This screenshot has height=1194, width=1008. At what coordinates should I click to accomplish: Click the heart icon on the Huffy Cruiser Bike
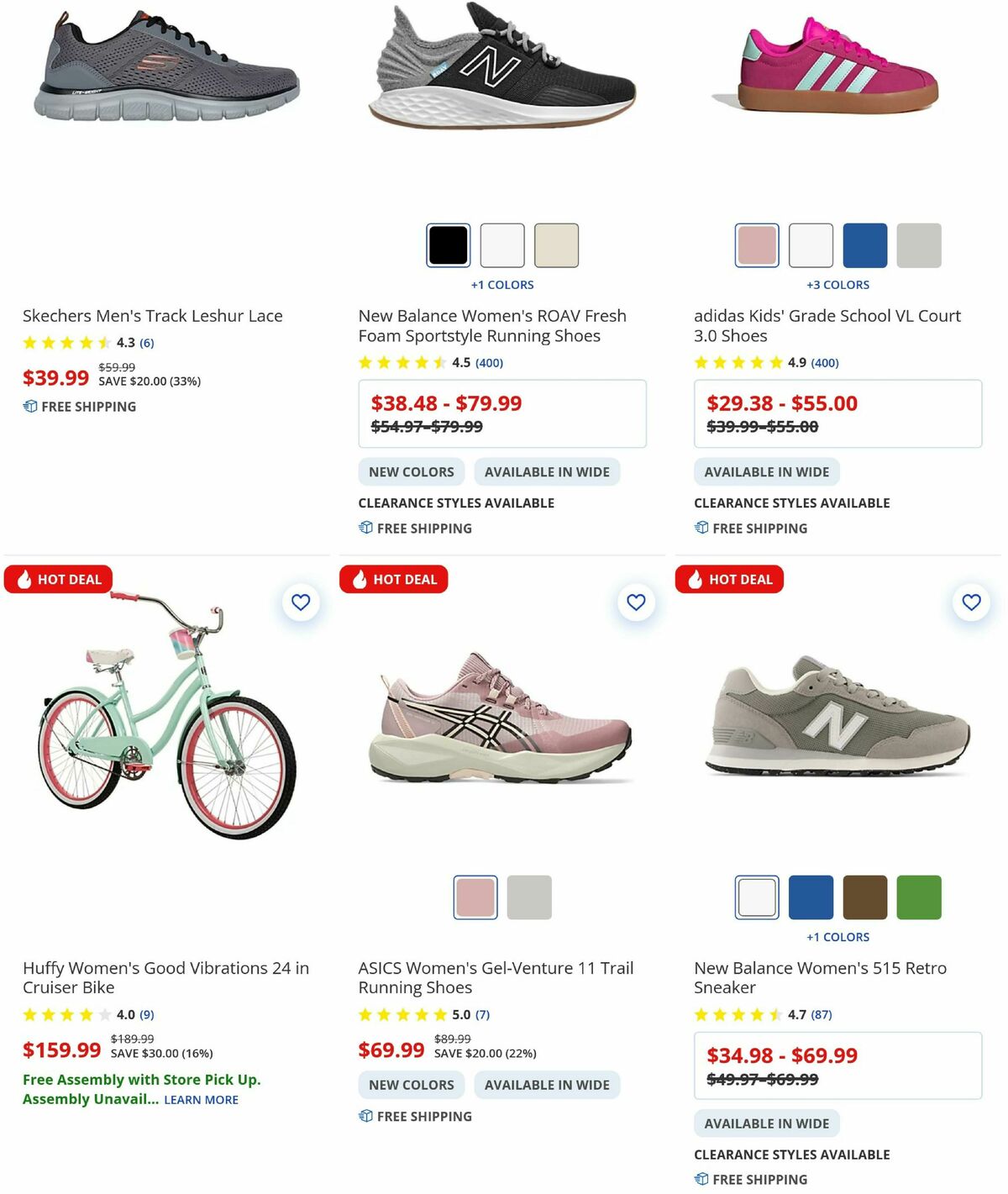[x=300, y=602]
